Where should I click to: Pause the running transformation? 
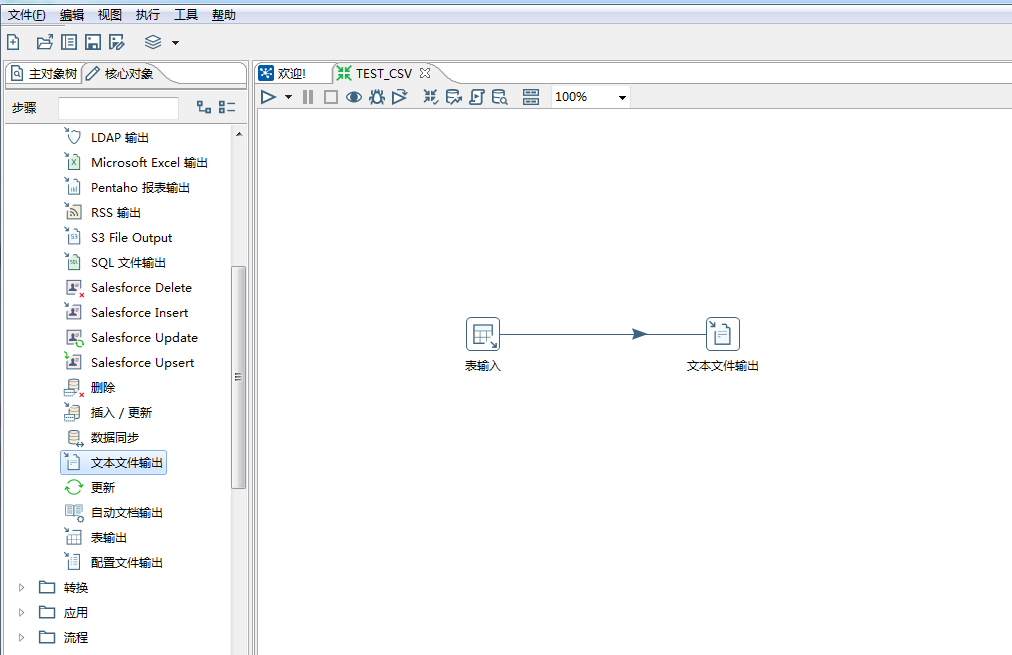click(308, 97)
